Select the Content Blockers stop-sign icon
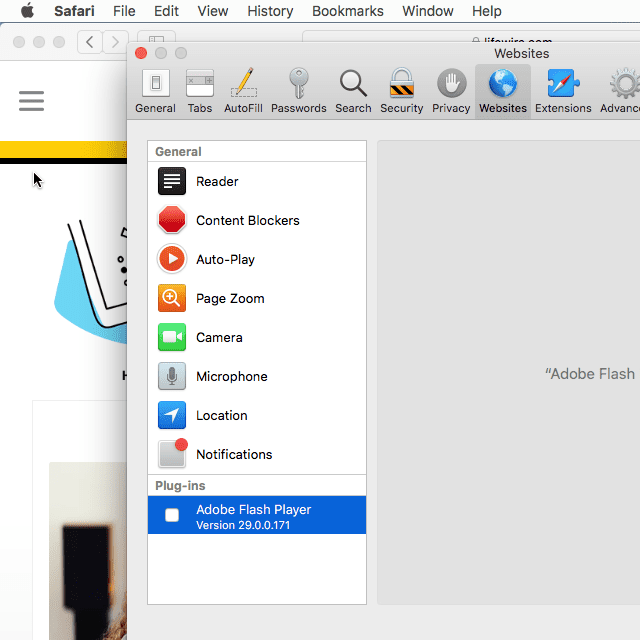This screenshot has height=640, width=640. click(x=172, y=220)
